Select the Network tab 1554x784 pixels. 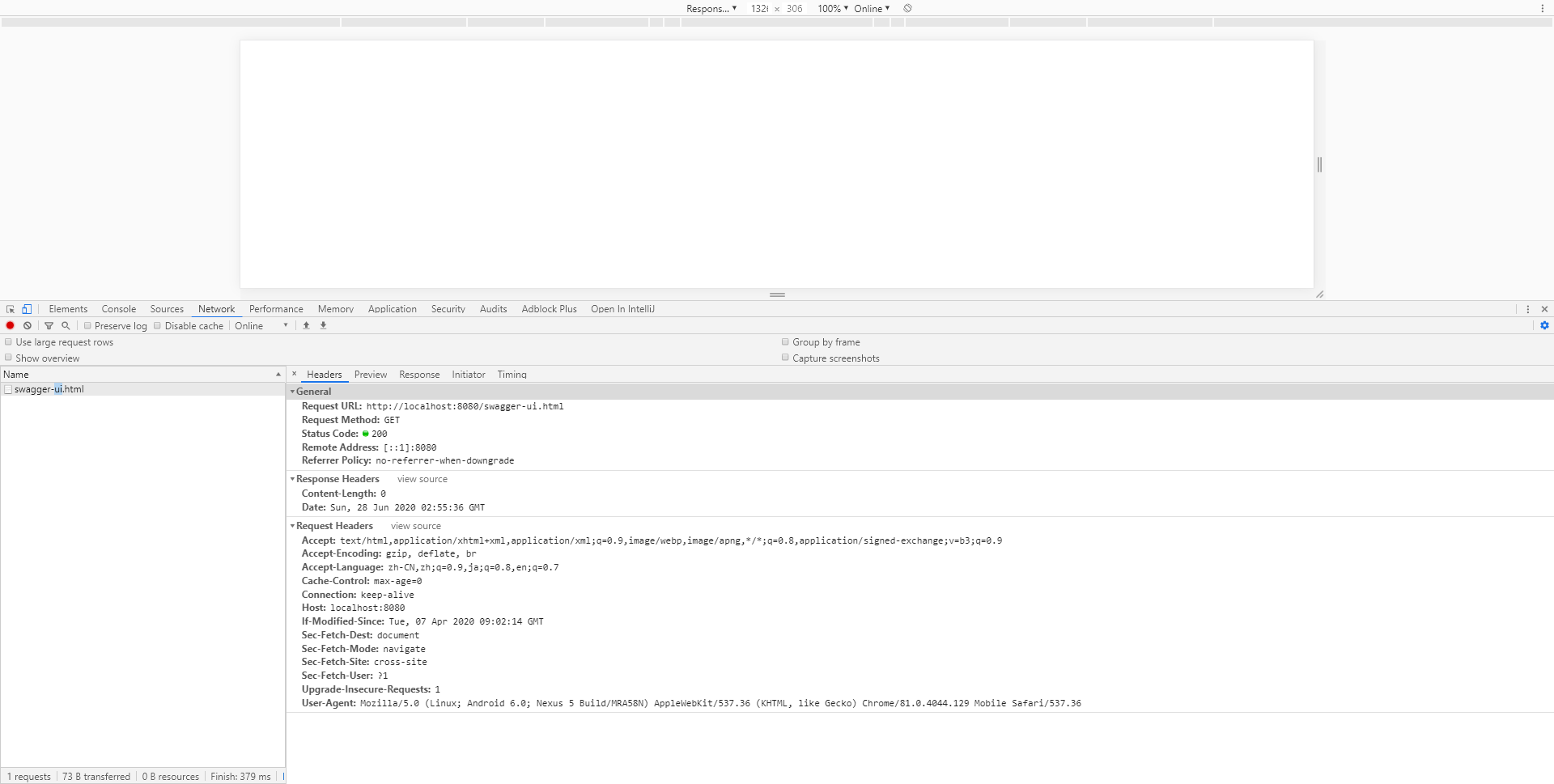(x=216, y=309)
